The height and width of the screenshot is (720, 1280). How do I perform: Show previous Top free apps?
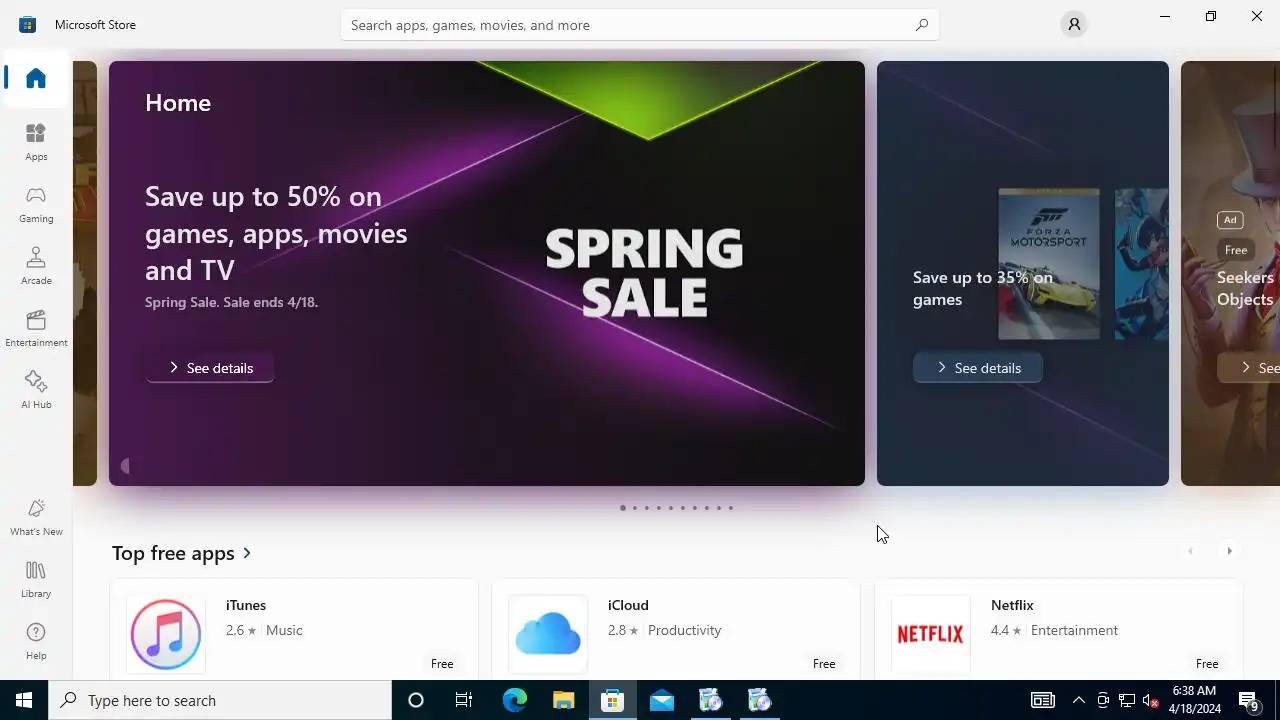(1190, 551)
